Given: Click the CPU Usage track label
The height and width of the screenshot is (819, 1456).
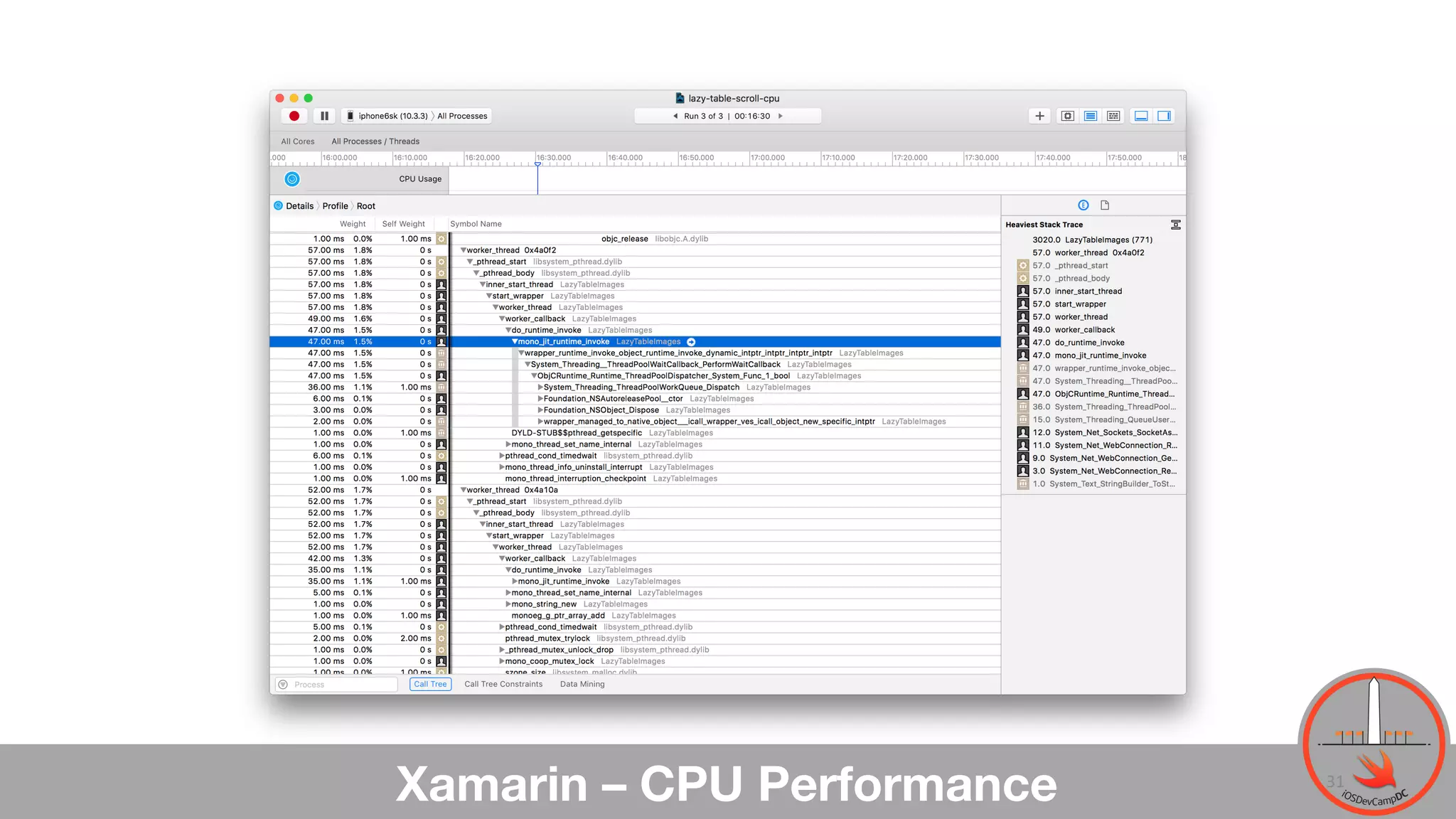Looking at the screenshot, I should 420,179.
